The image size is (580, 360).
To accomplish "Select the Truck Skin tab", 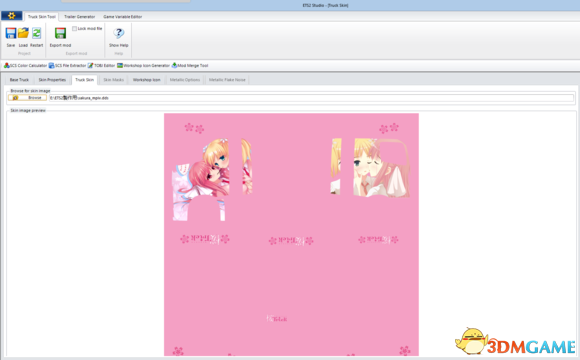I will click(84, 80).
